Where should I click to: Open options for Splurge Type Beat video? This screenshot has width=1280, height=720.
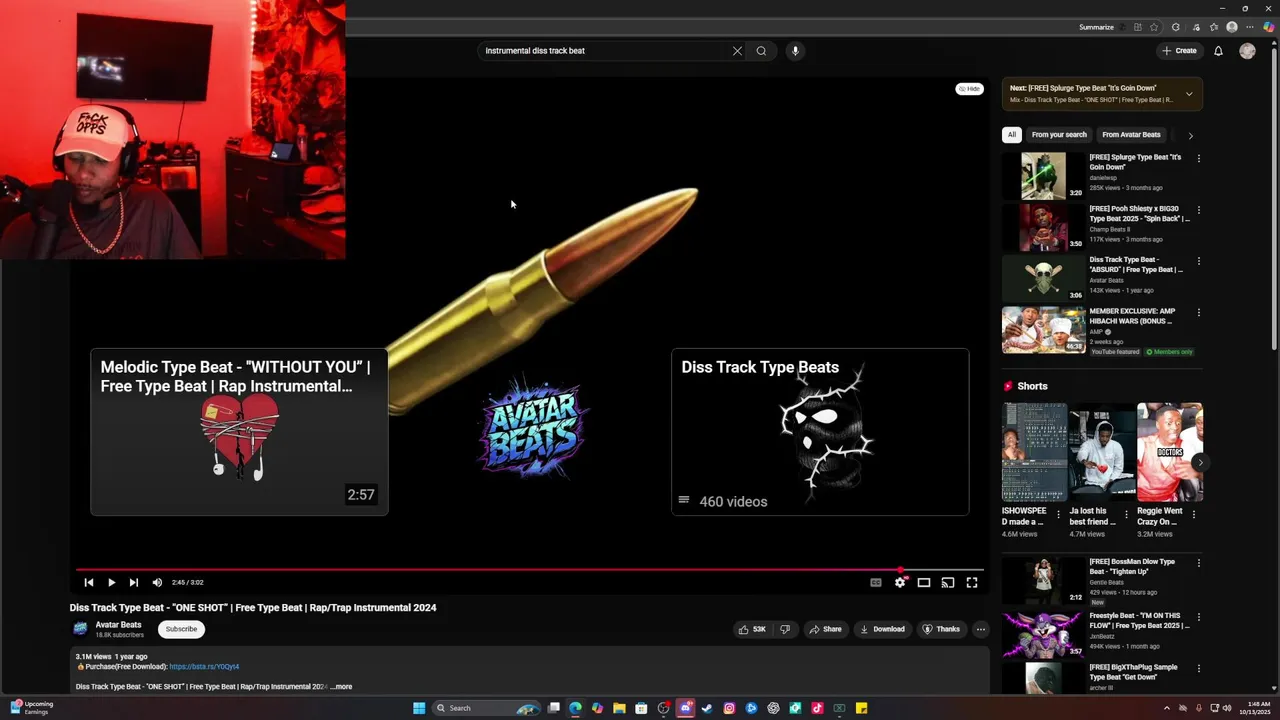click(x=1198, y=158)
